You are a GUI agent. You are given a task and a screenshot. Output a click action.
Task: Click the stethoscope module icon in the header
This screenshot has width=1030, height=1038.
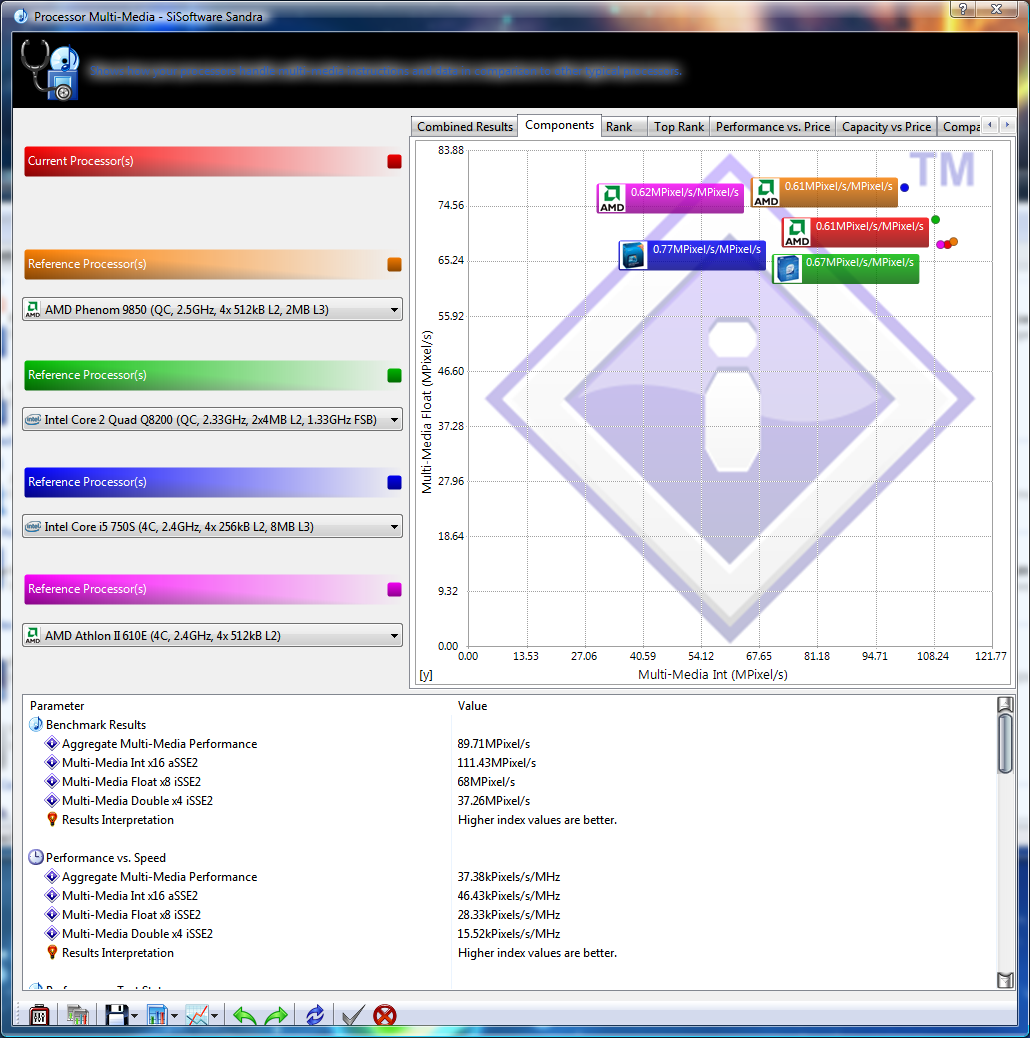click(50, 70)
